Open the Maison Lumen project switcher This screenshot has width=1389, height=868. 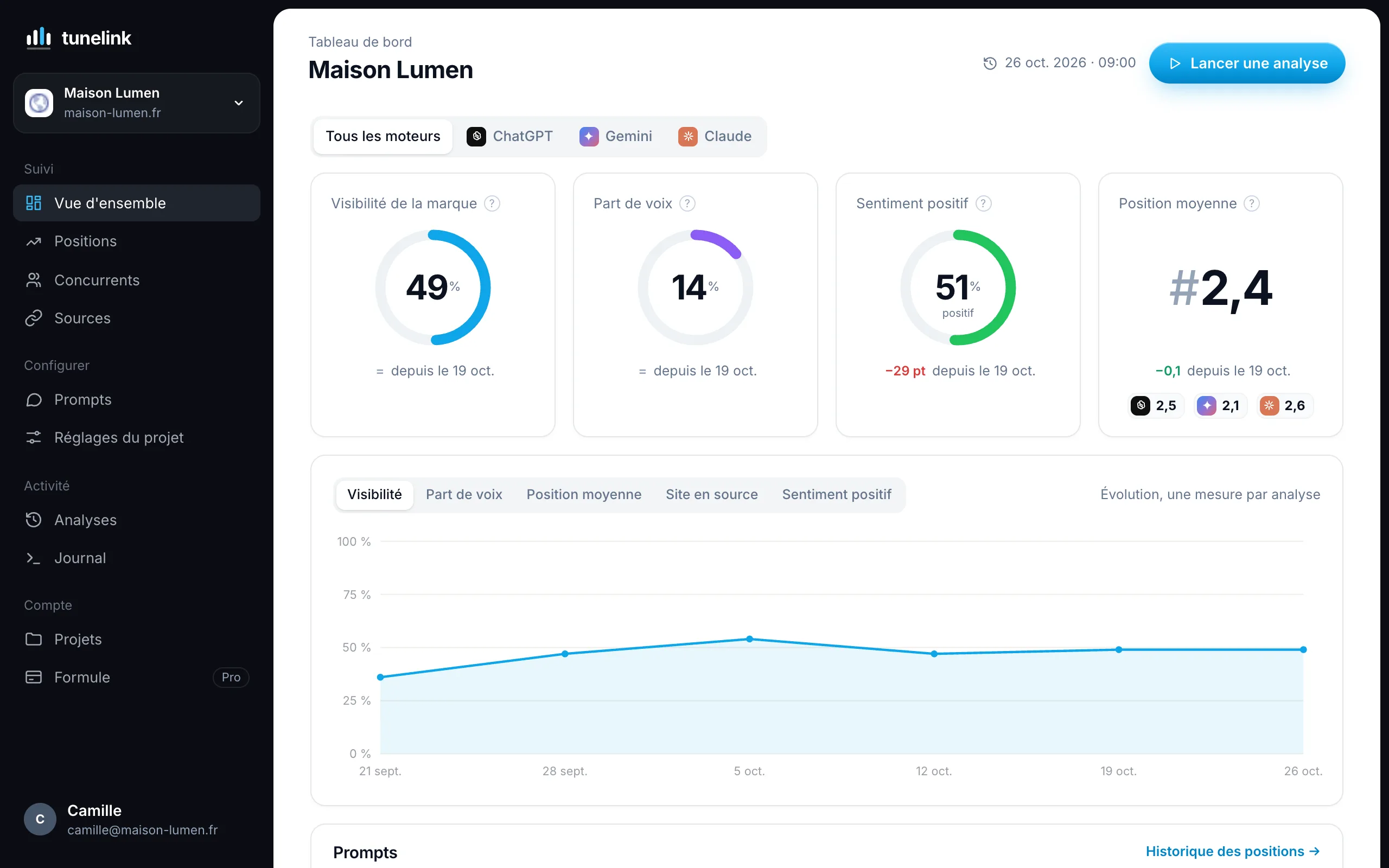[137, 103]
